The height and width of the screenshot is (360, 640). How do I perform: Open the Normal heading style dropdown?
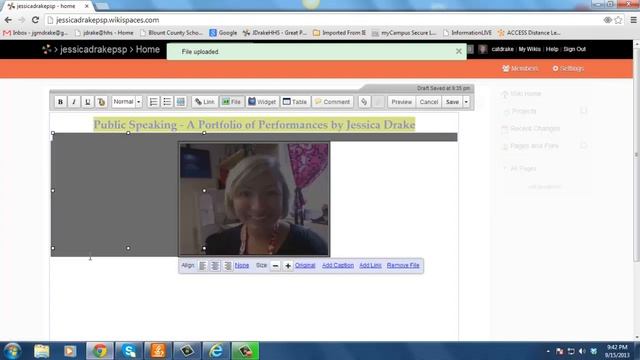point(127,102)
